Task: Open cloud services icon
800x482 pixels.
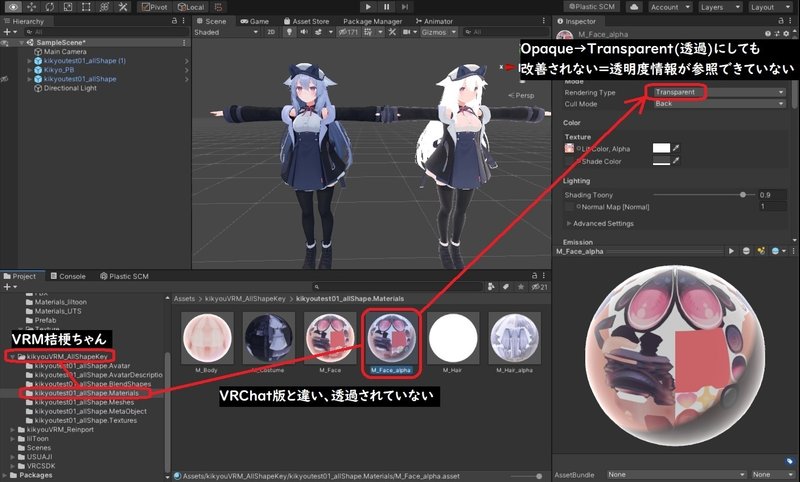Action: coord(634,7)
